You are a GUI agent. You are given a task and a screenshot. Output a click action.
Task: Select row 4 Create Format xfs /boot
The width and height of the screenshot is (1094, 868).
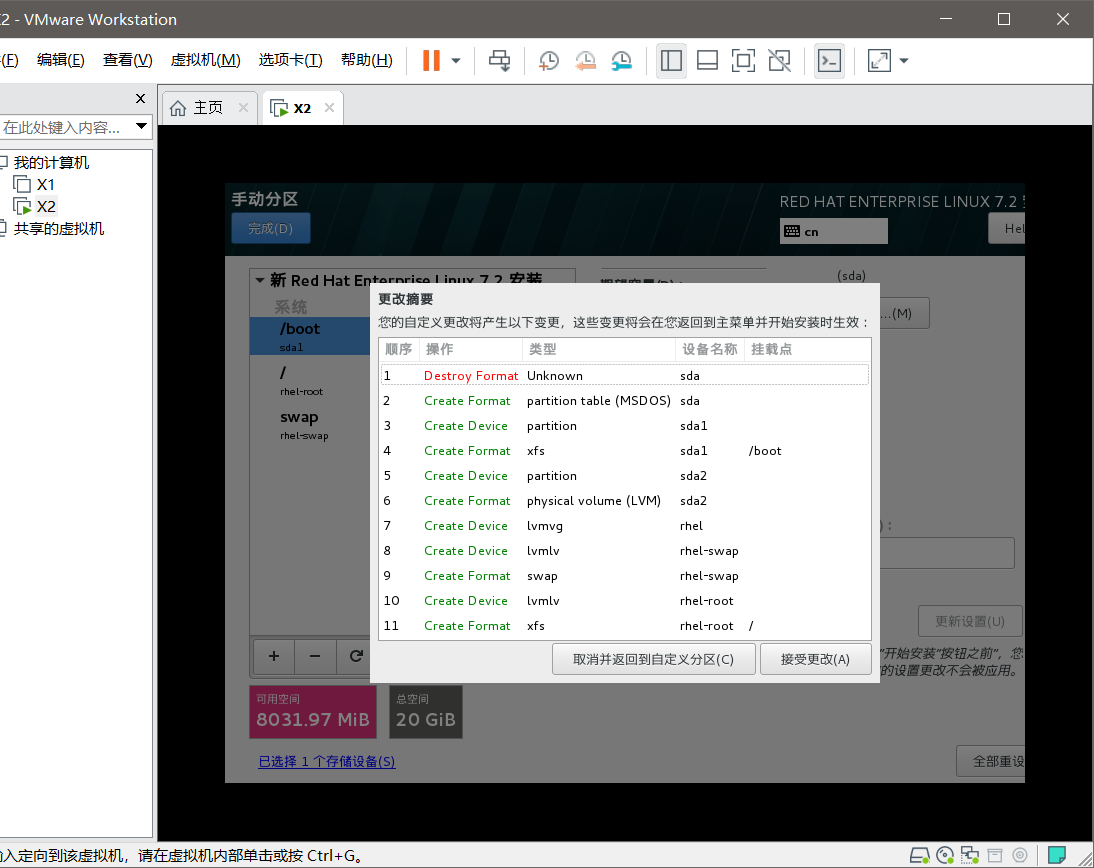point(625,451)
